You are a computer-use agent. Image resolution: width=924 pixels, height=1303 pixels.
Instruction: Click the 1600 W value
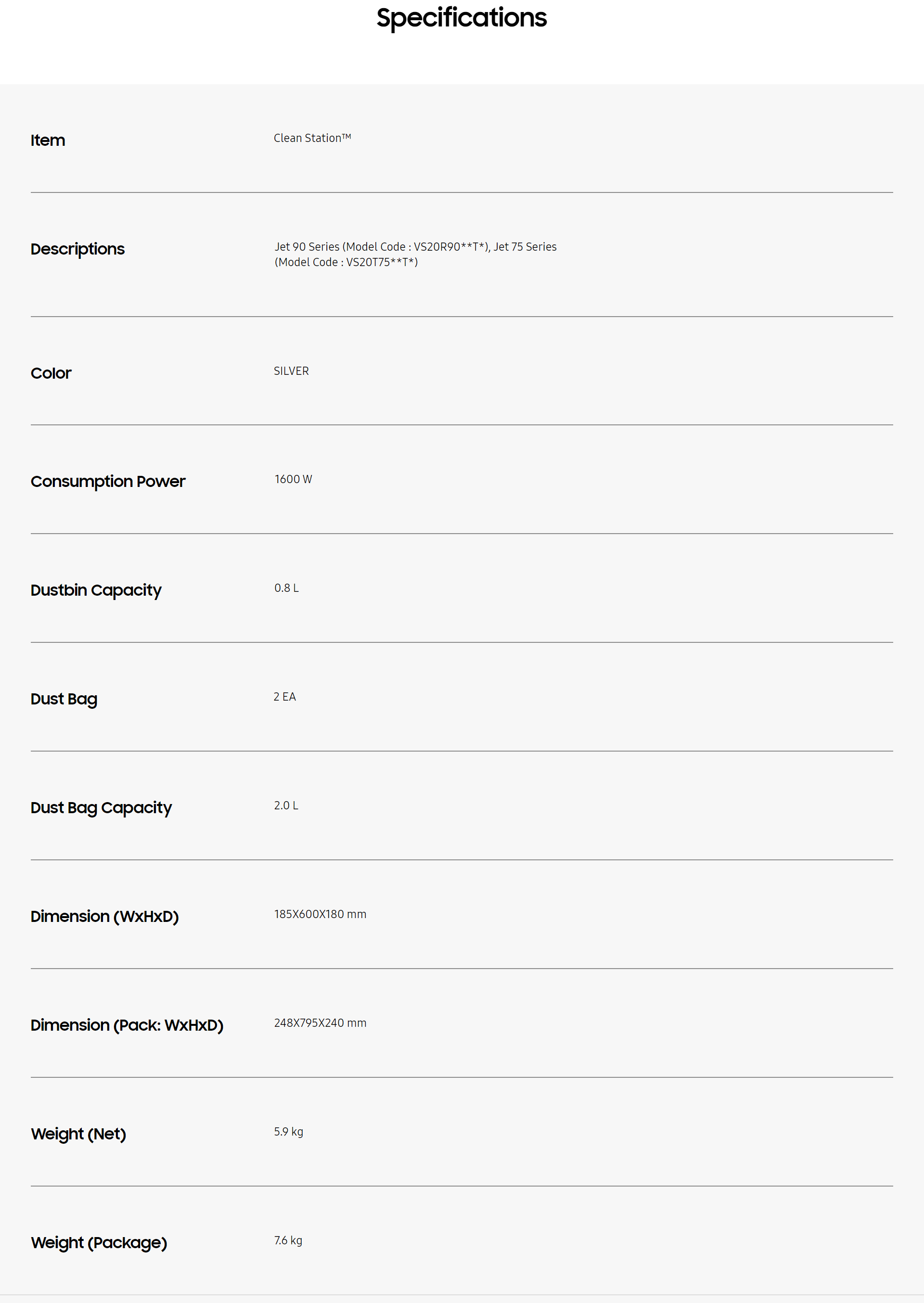point(293,479)
